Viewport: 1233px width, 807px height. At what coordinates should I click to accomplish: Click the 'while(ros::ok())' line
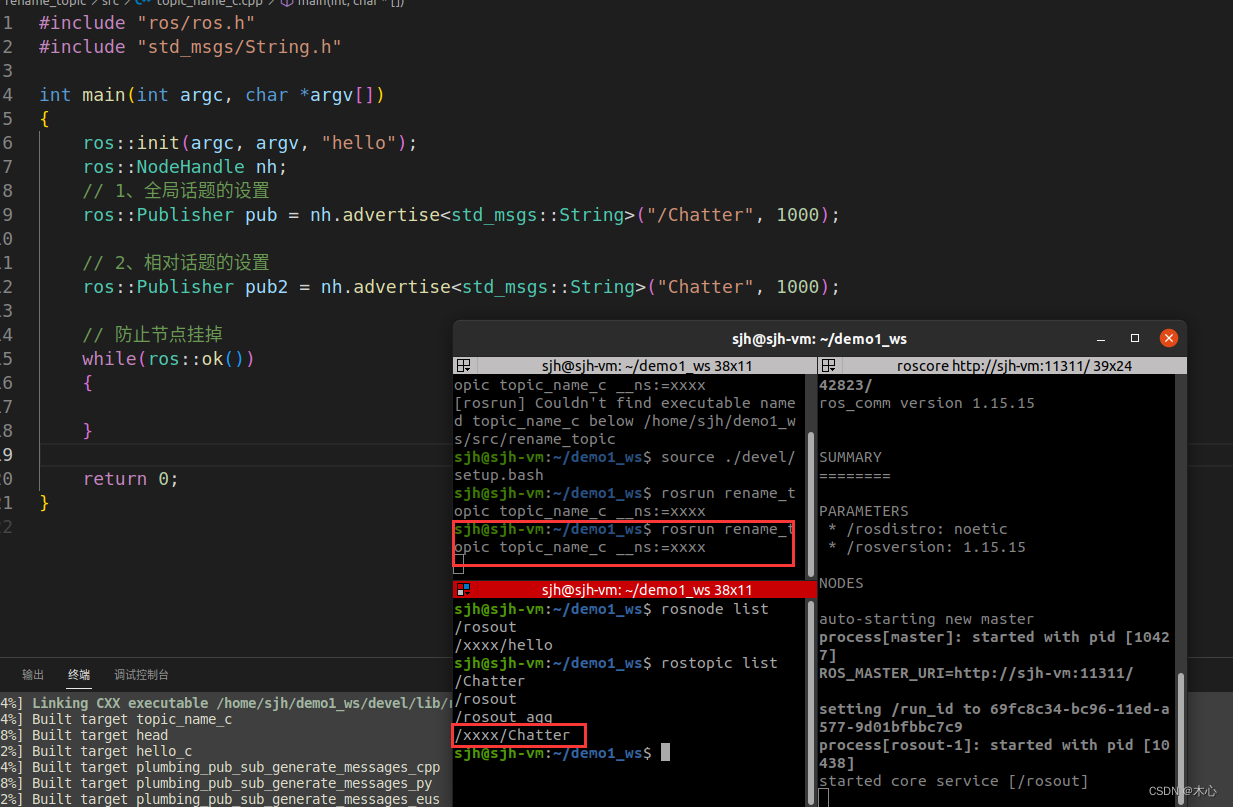[169, 358]
